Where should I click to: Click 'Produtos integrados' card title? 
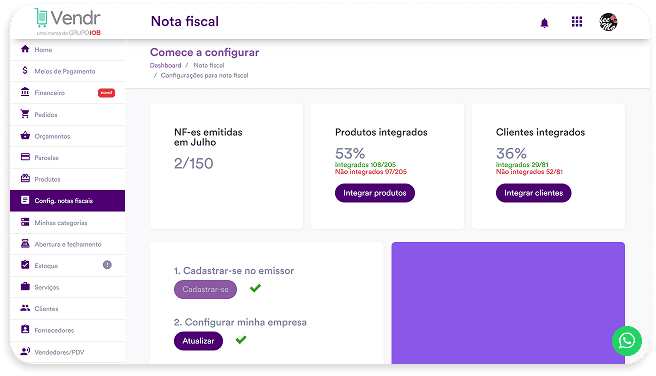[x=381, y=132]
